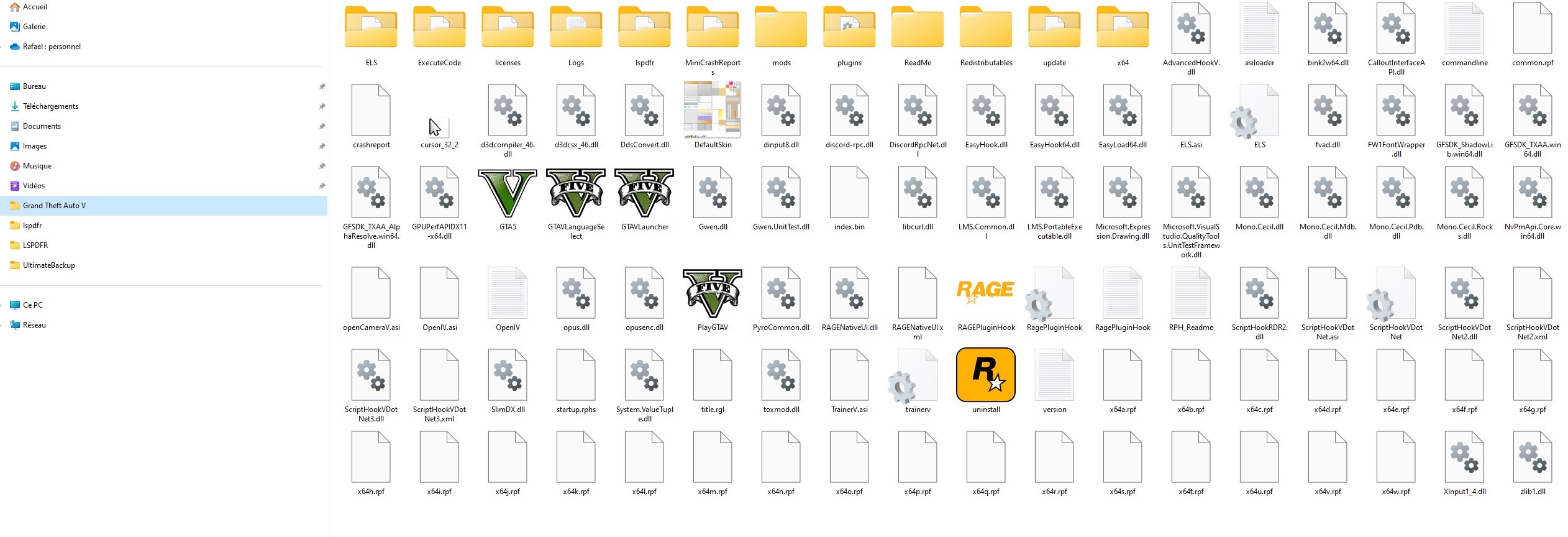The height and width of the screenshot is (537, 1568).
Task: Select the DefaultSkin image thumbnail
Action: [x=713, y=110]
